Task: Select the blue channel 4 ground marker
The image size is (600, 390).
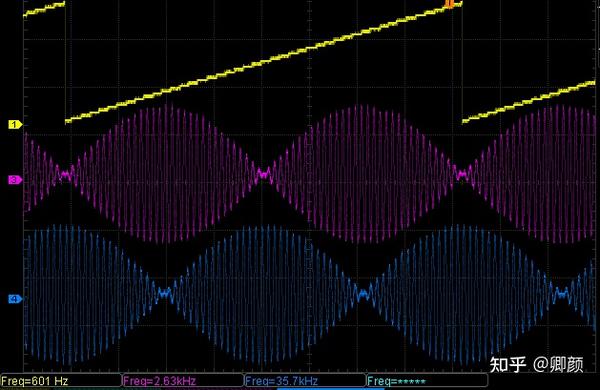Action: 15,299
